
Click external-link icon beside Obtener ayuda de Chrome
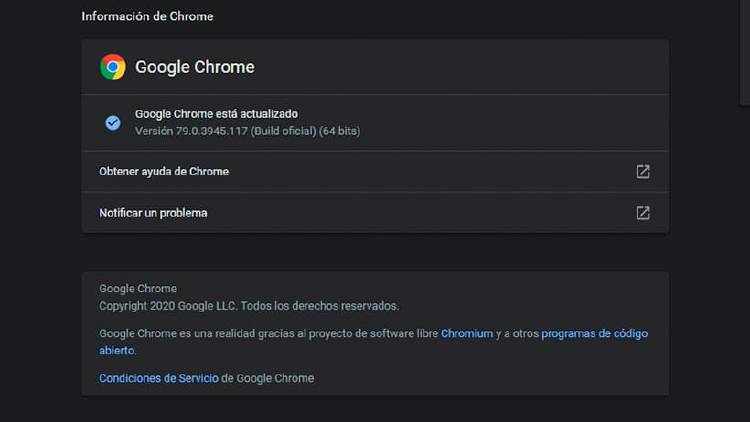point(643,172)
